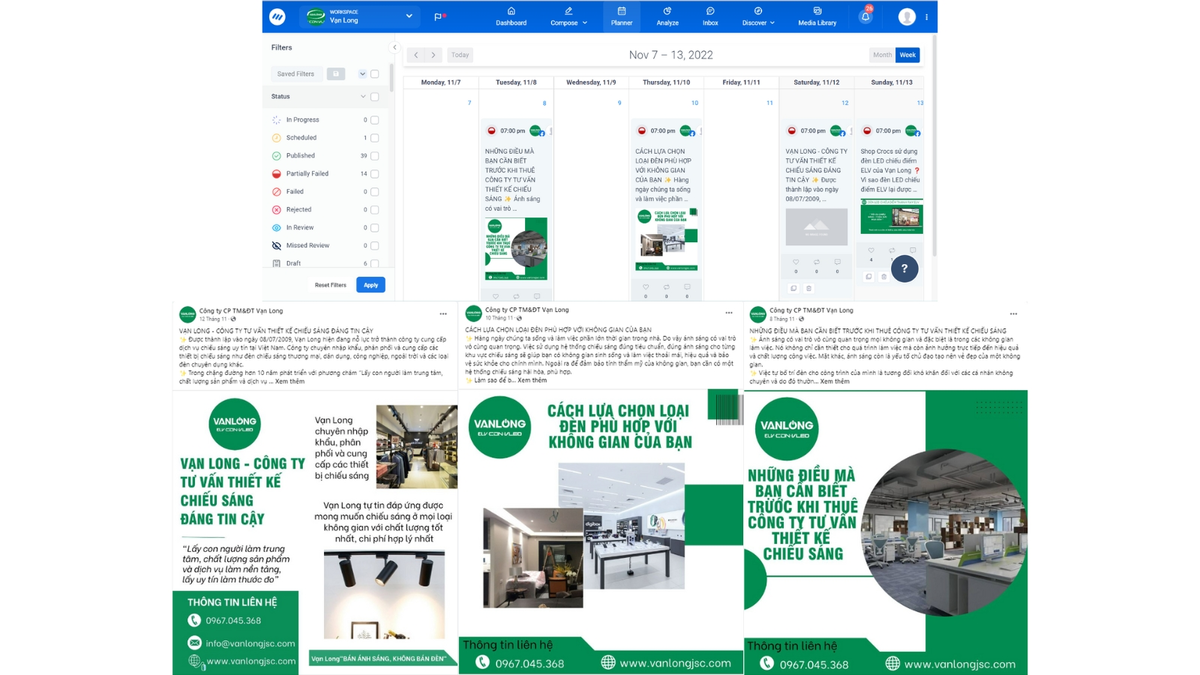This screenshot has width=1200, height=675.
Task: Click the filters sidebar scrollbar
Action: coord(391,80)
